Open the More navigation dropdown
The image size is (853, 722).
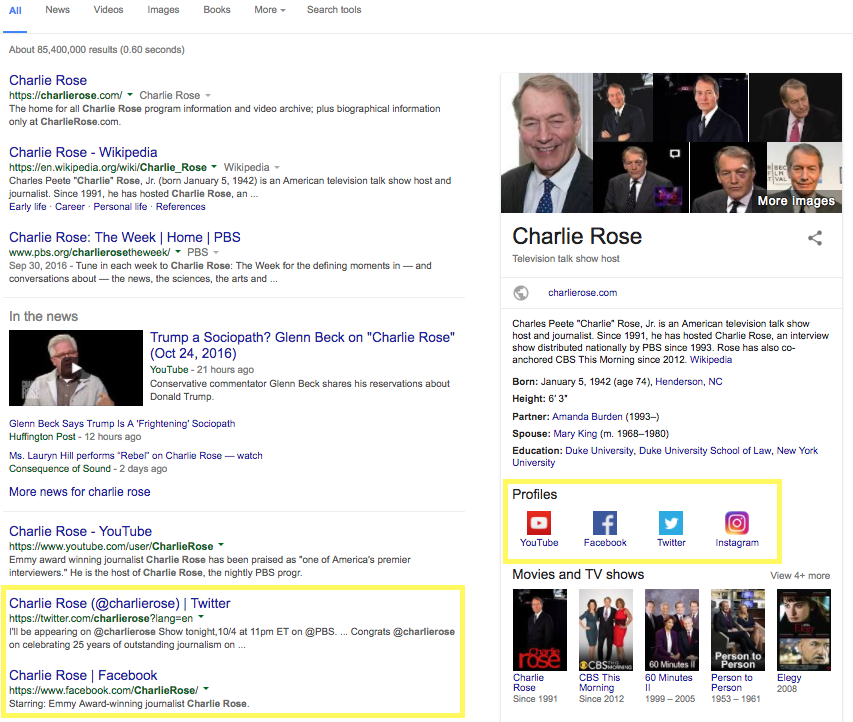point(267,10)
